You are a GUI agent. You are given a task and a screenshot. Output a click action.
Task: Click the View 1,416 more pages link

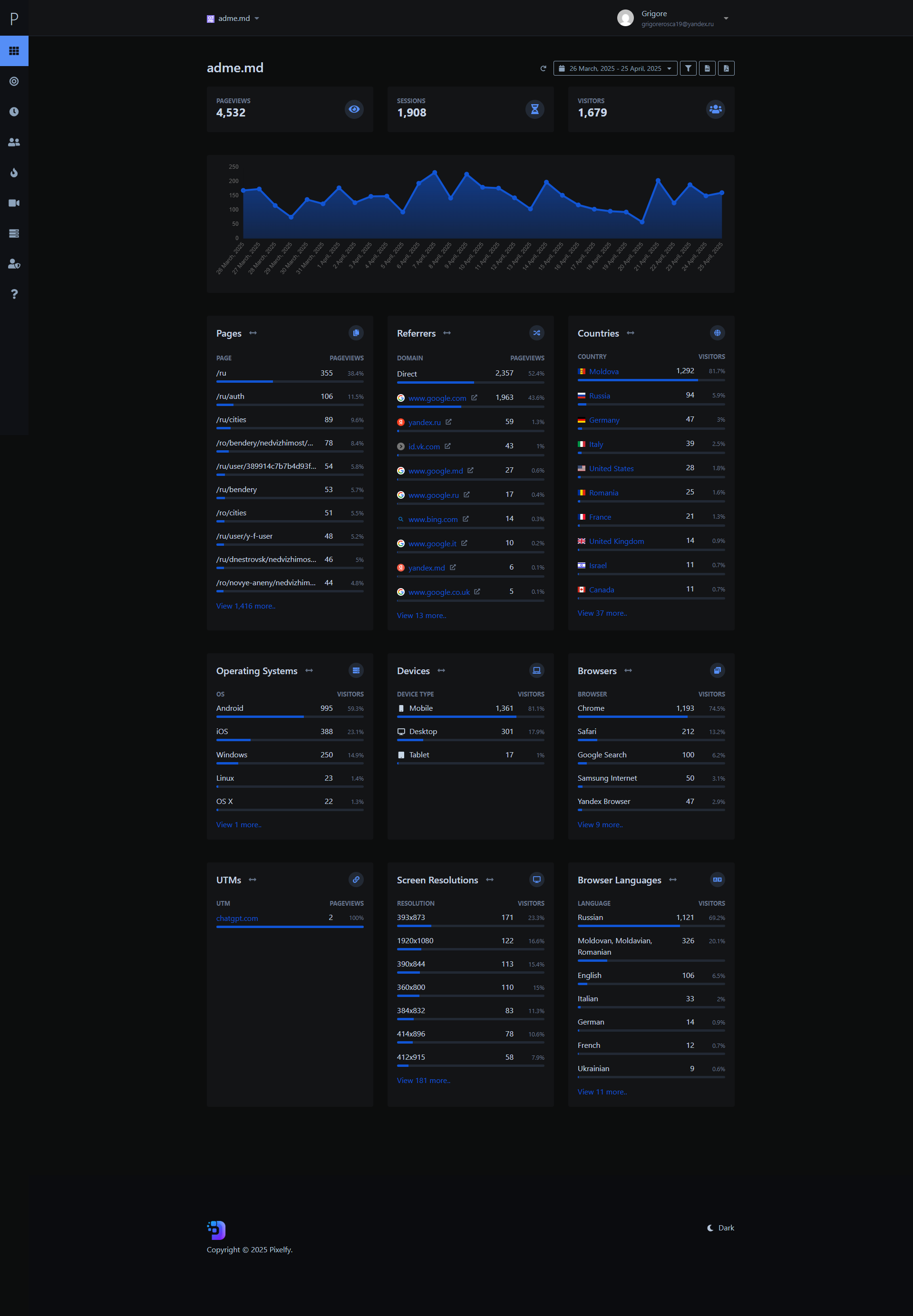245,606
